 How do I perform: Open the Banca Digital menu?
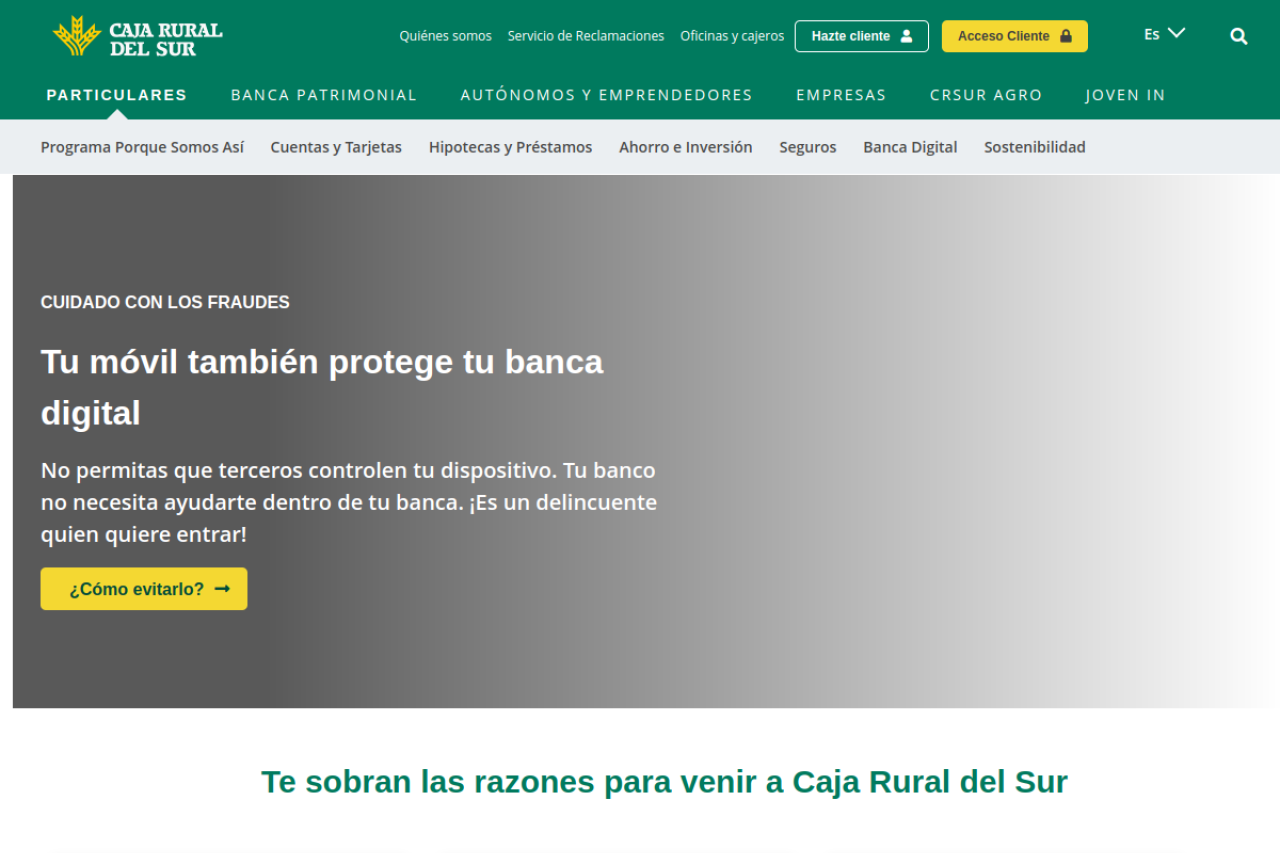pos(910,147)
